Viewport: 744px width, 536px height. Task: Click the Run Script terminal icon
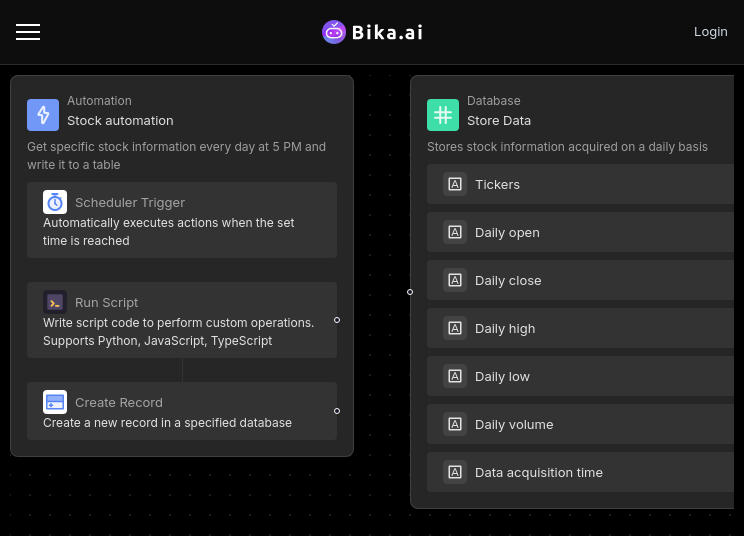[55, 302]
